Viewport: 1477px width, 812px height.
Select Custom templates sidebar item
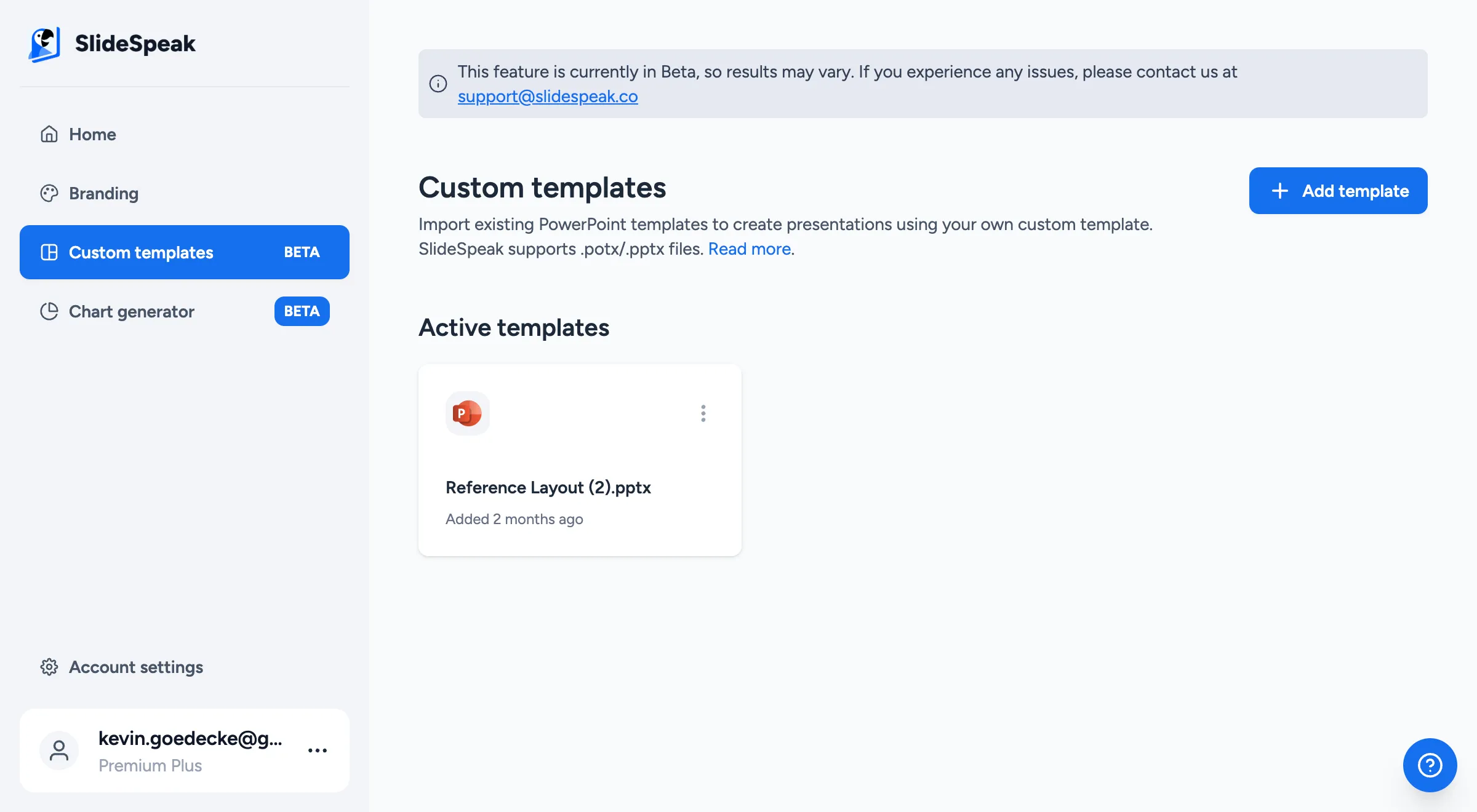coord(185,252)
